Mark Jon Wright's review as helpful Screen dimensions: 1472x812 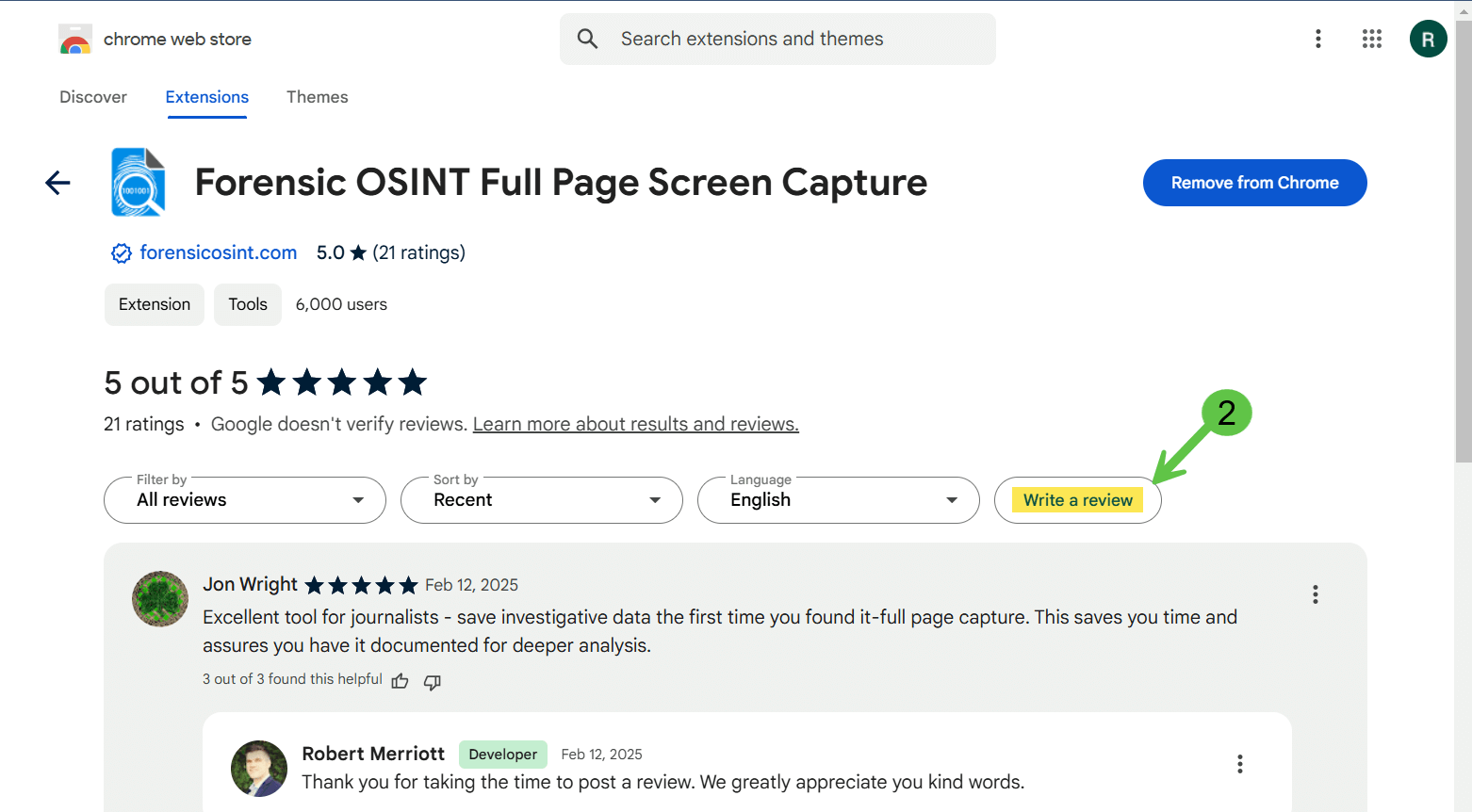(401, 681)
